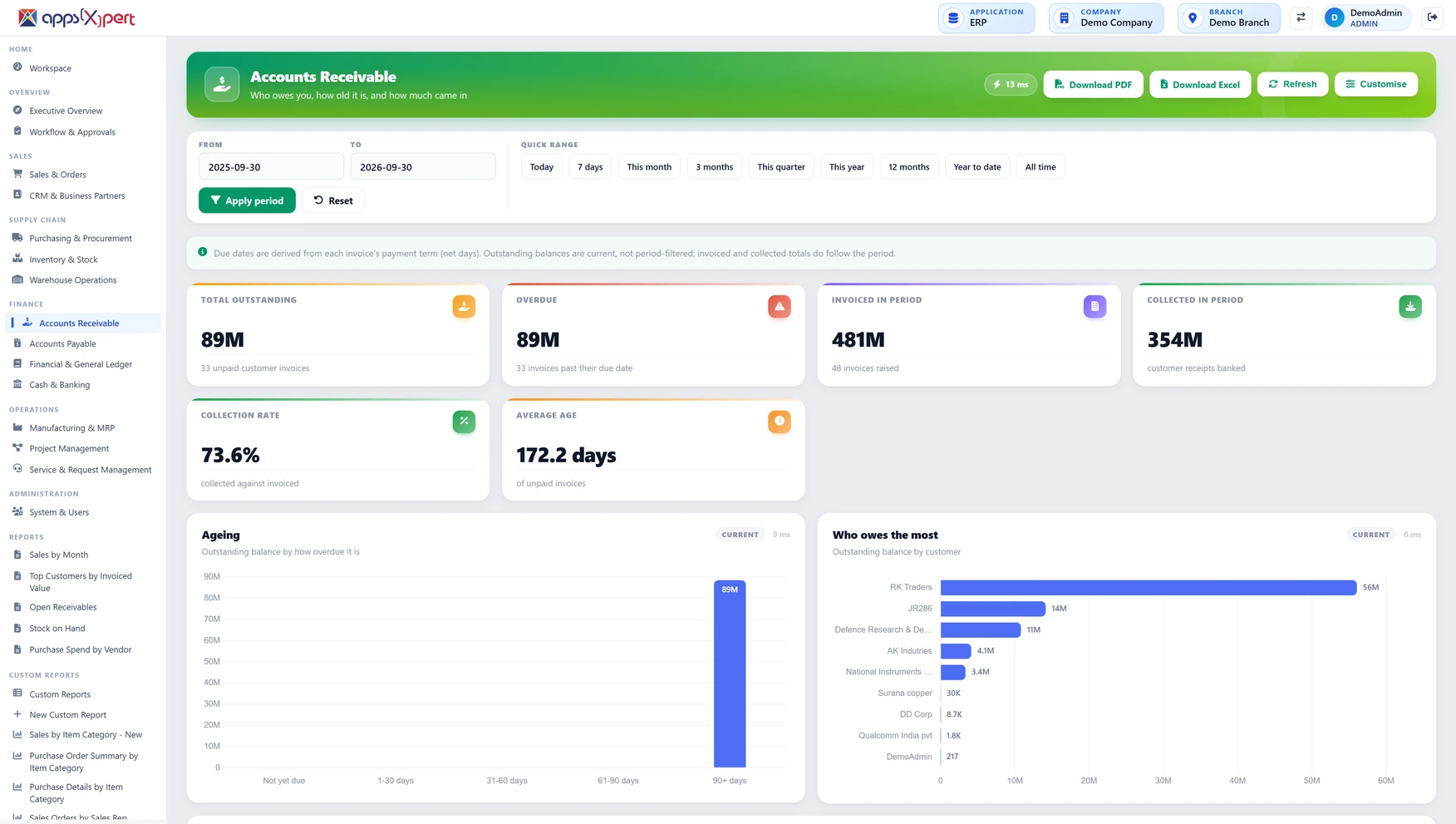Click the System & Users people icon
This screenshot has width=1456, height=824.
click(x=17, y=511)
